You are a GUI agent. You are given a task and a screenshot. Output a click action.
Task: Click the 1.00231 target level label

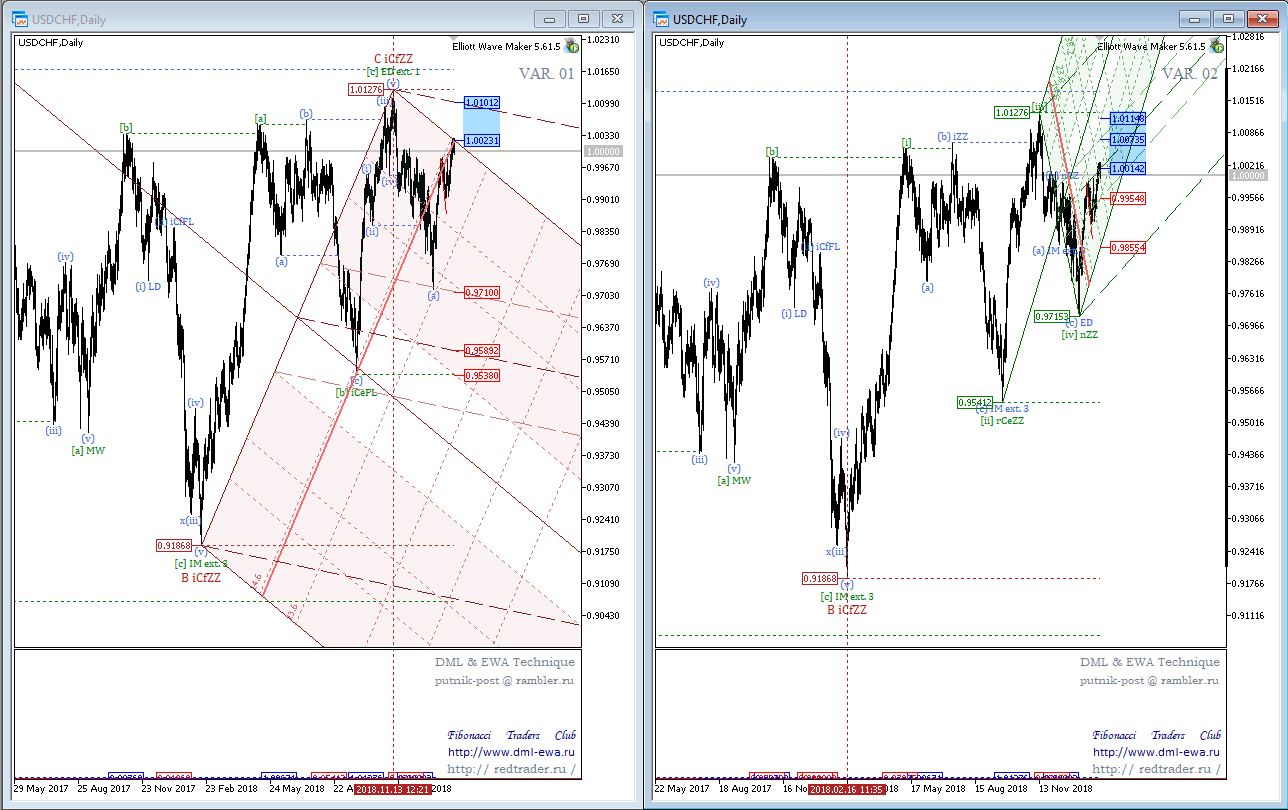[482, 141]
